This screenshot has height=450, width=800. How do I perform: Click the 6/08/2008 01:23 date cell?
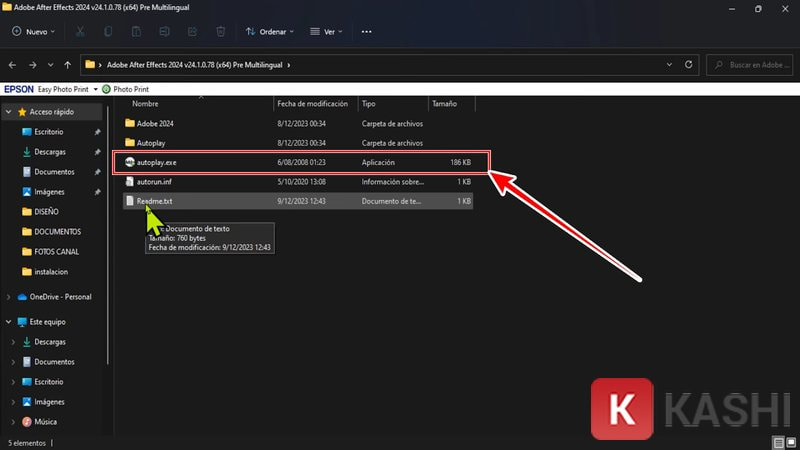coord(302,162)
